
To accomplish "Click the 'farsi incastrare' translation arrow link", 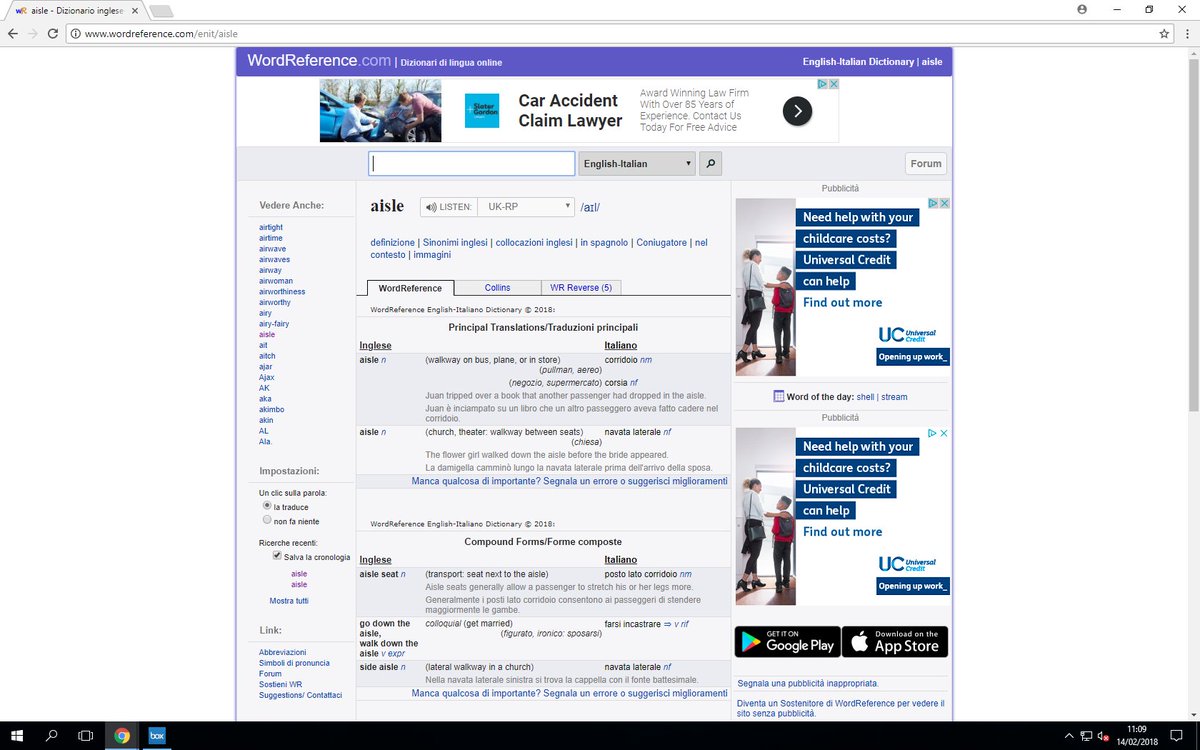I will (667, 623).
